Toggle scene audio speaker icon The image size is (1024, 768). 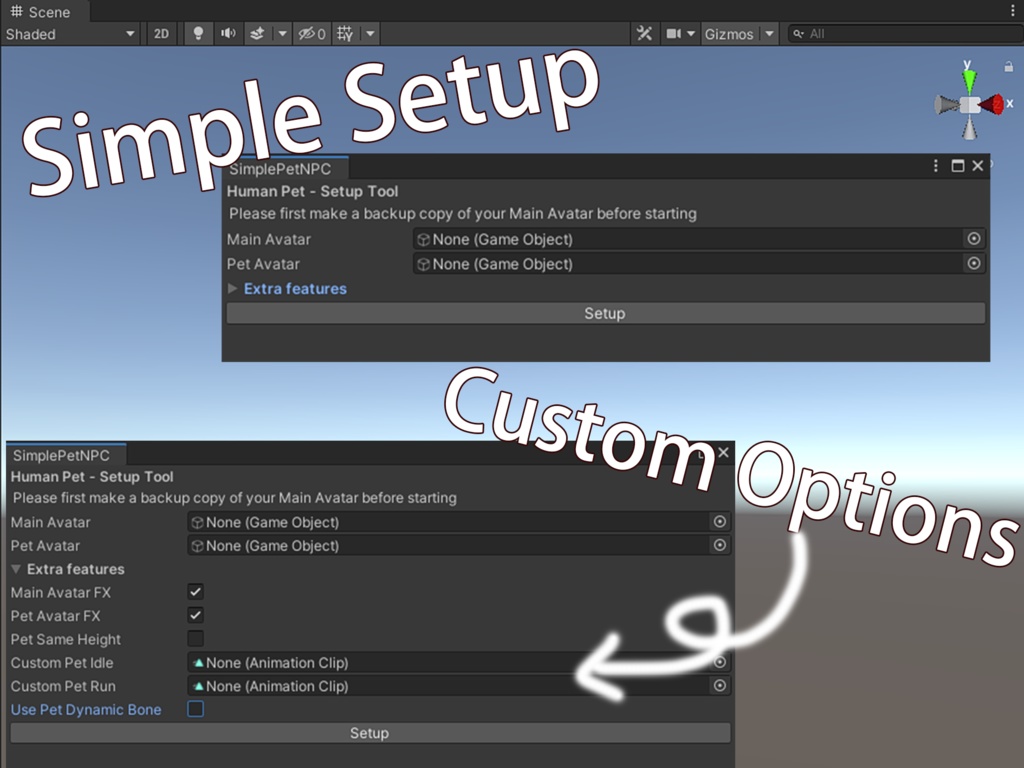[x=227, y=34]
